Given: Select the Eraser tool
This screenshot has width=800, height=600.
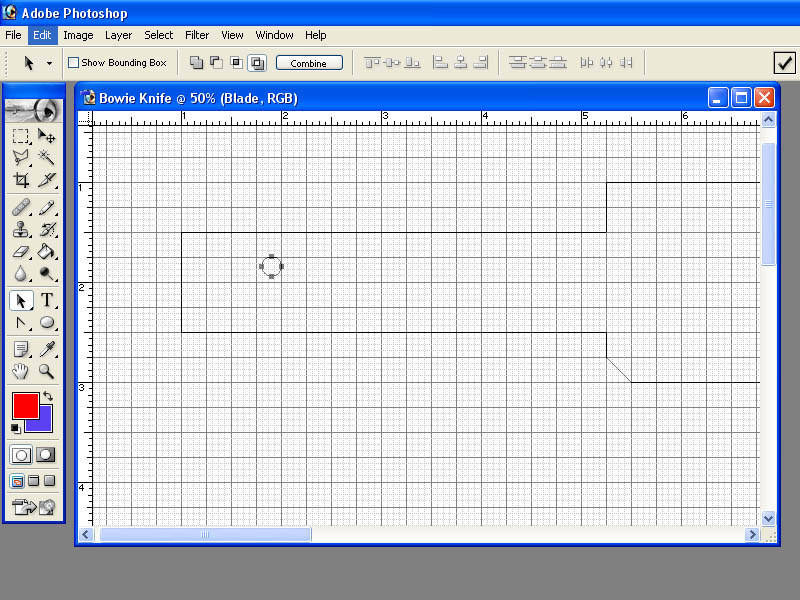Looking at the screenshot, I should coord(21,252).
